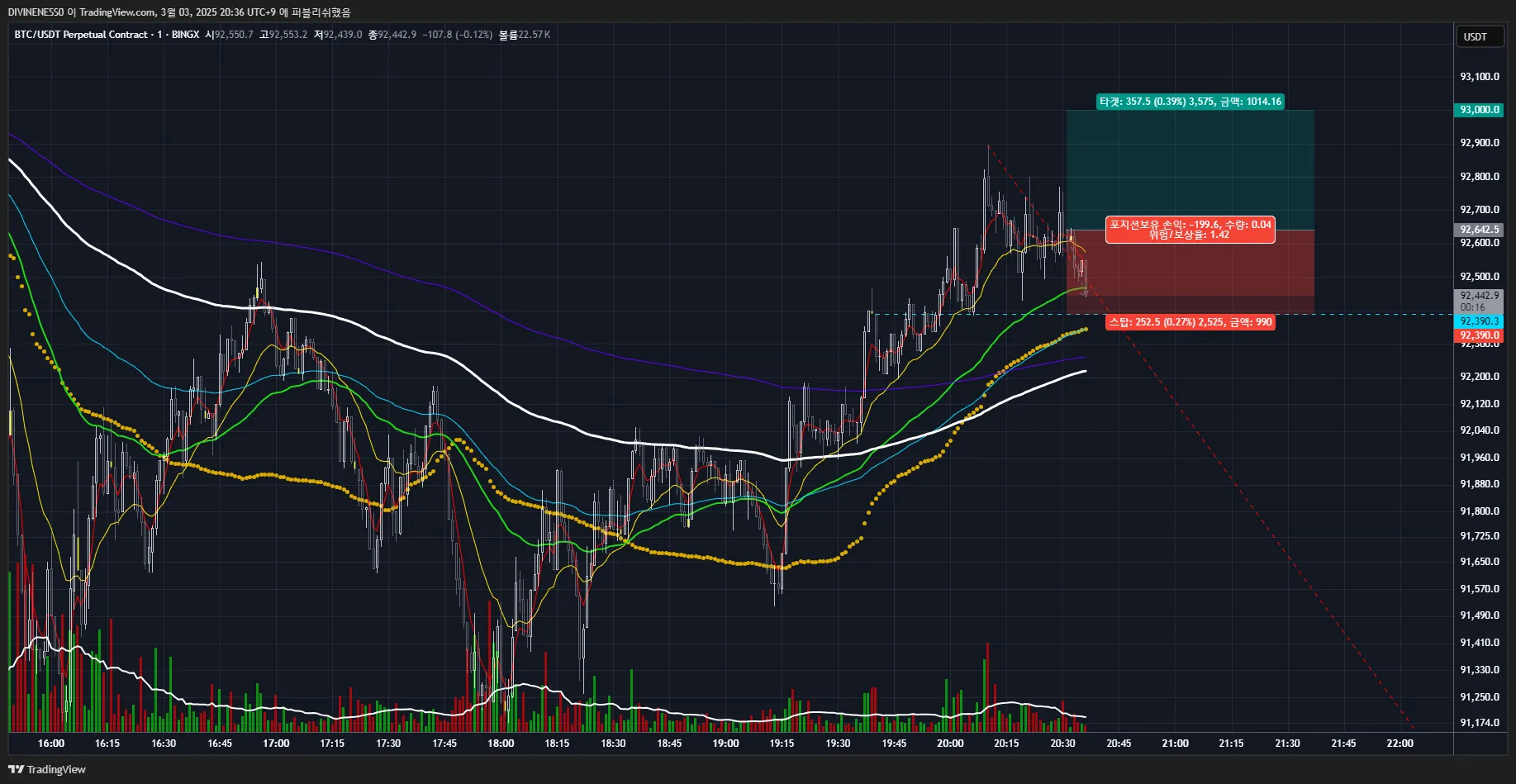Click the 17:15 time axis label
This screenshot has height=784, width=1516.
click(x=332, y=744)
